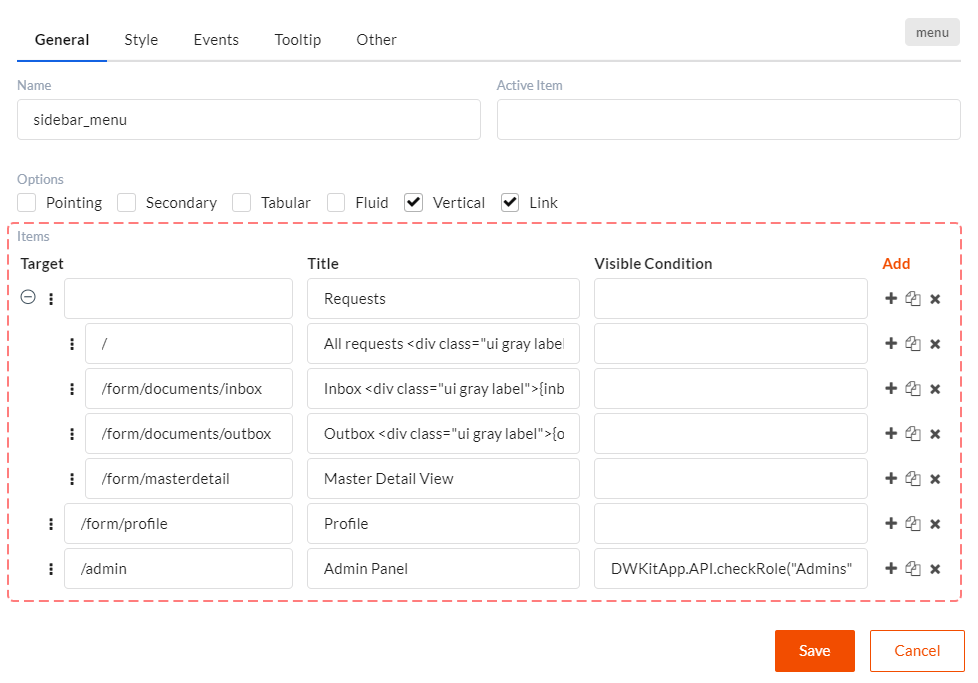This screenshot has width=978, height=683.
Task: Check the Tabular option
Action: point(241,203)
